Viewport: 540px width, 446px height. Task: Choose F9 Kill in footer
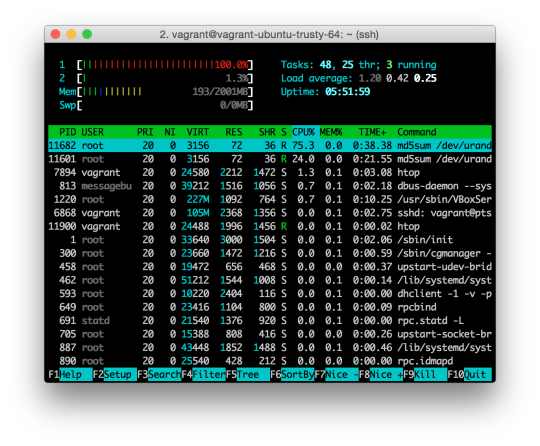(425, 374)
